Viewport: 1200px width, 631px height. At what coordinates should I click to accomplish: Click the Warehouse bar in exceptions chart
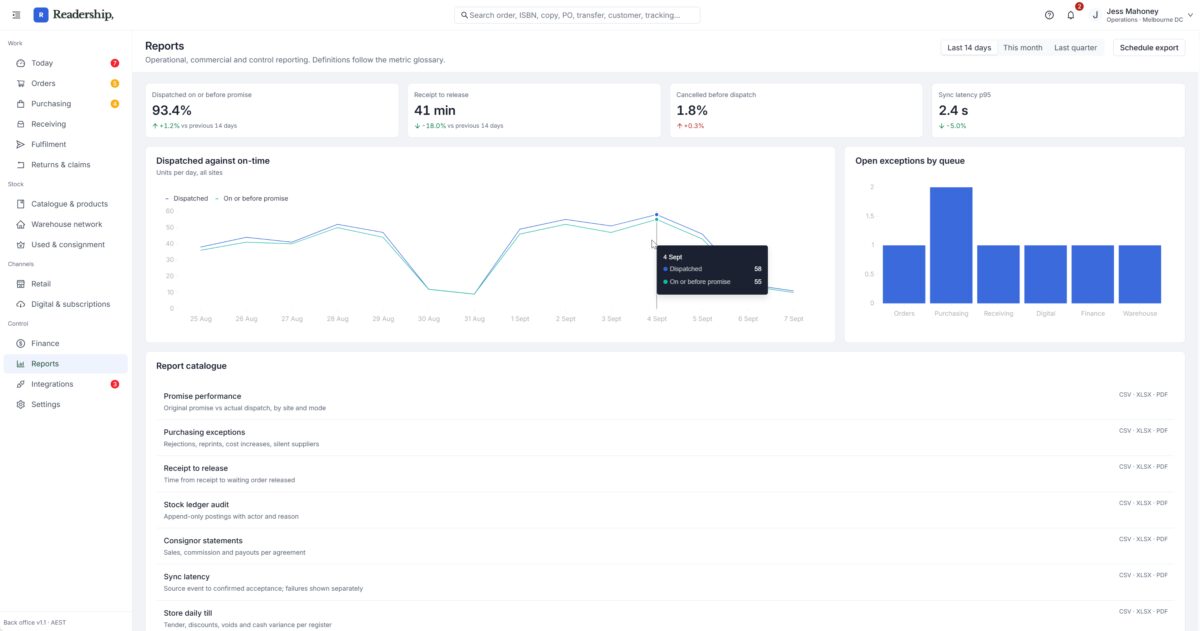[x=1140, y=274]
